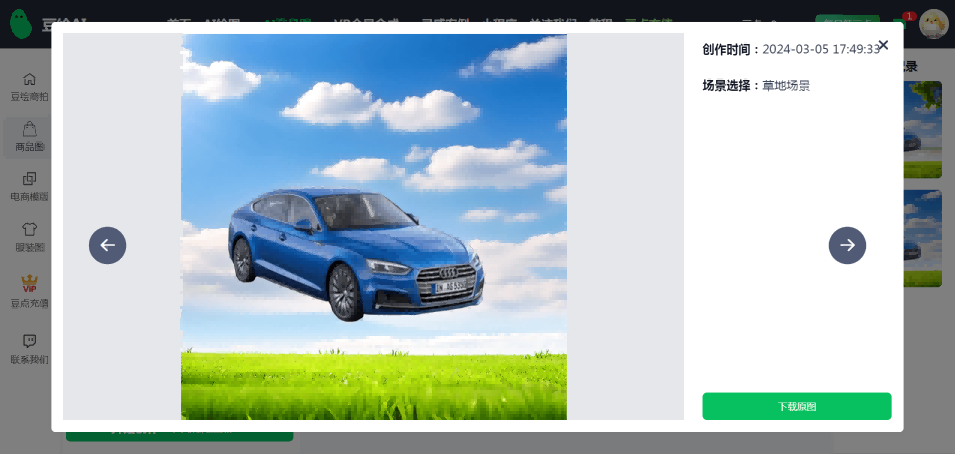
Task: Open VIP 豆点充值 recharge in sidebar
Action: pyautogui.click(x=29, y=292)
